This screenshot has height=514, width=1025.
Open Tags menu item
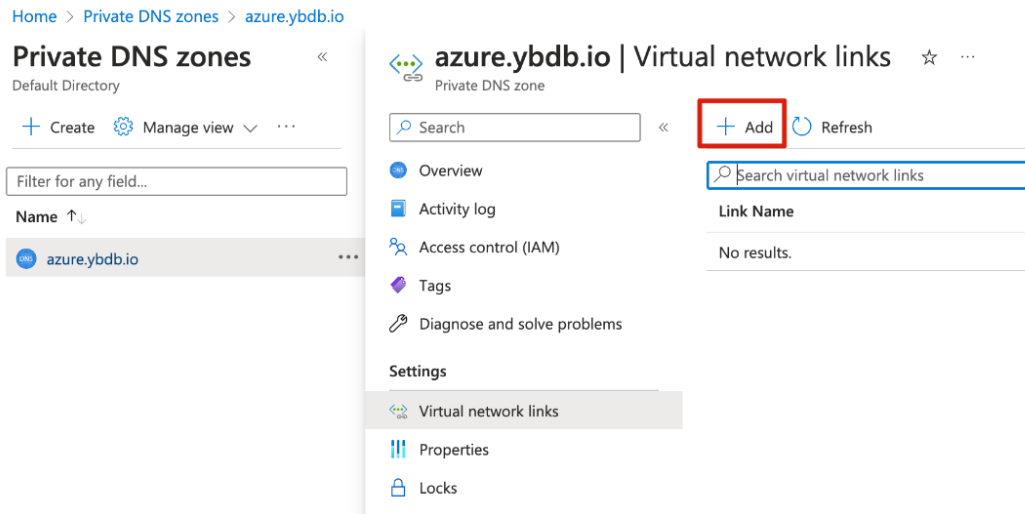pos(435,286)
